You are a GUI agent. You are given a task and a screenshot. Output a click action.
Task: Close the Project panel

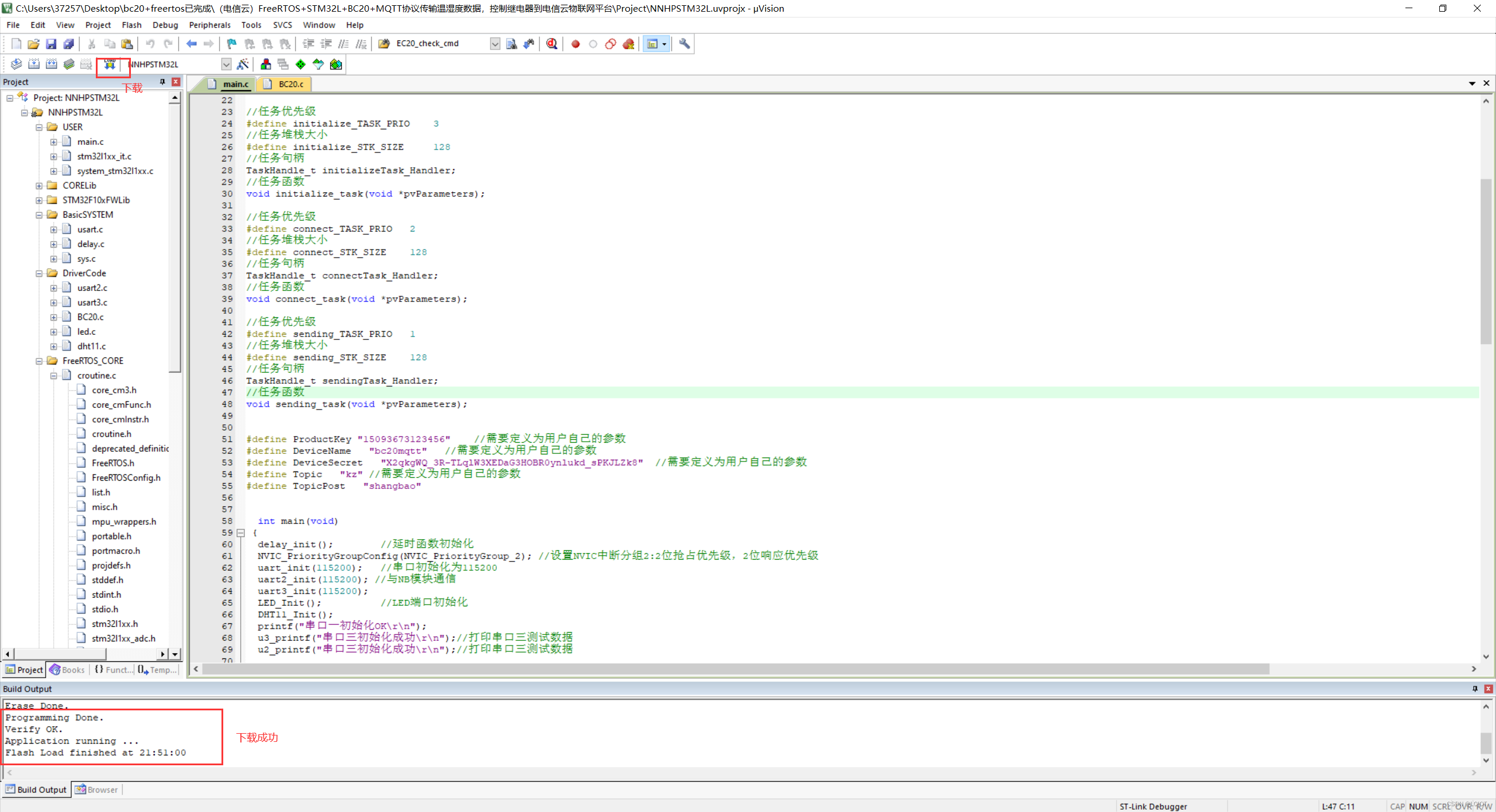(176, 82)
